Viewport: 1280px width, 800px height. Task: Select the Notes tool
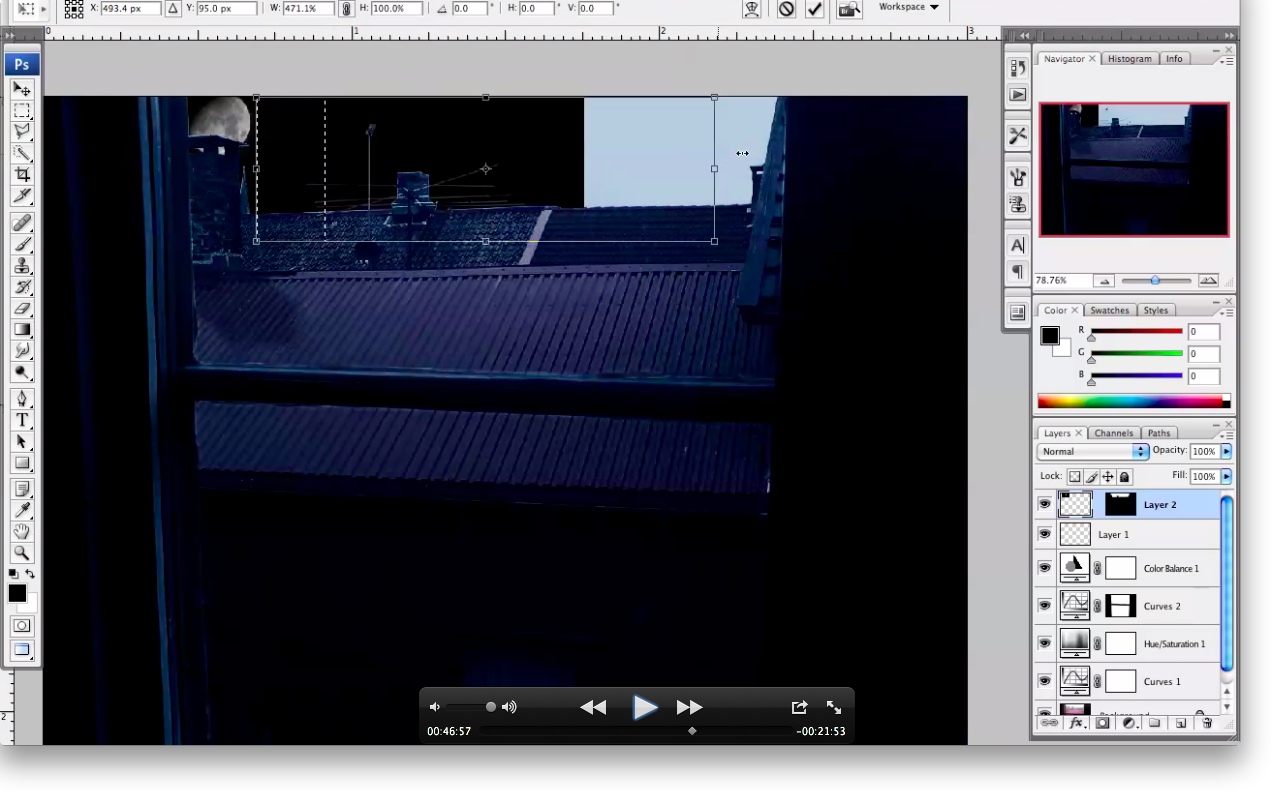[22, 489]
